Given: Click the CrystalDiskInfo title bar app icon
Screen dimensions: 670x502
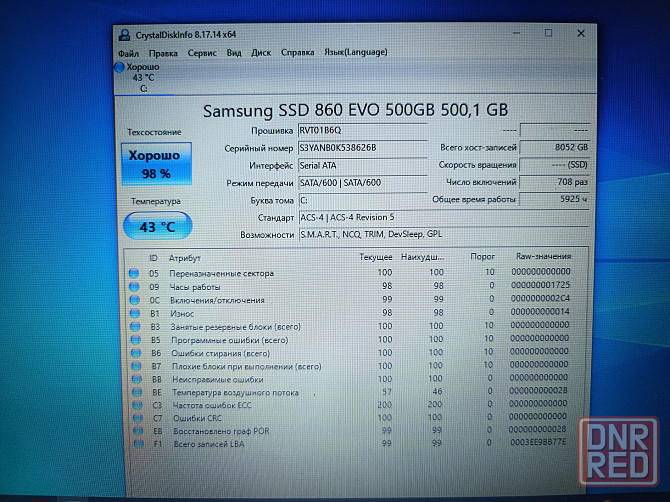Looking at the screenshot, I should pos(124,35).
